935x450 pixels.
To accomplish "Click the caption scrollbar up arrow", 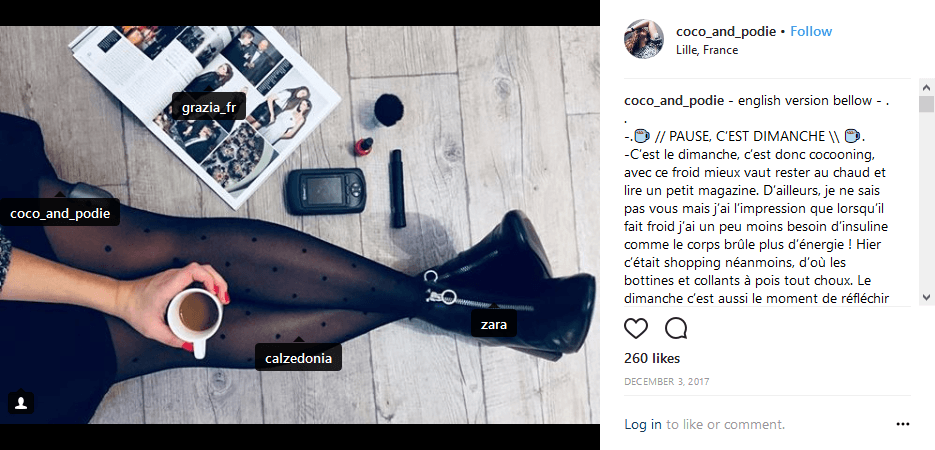I will coord(927,88).
